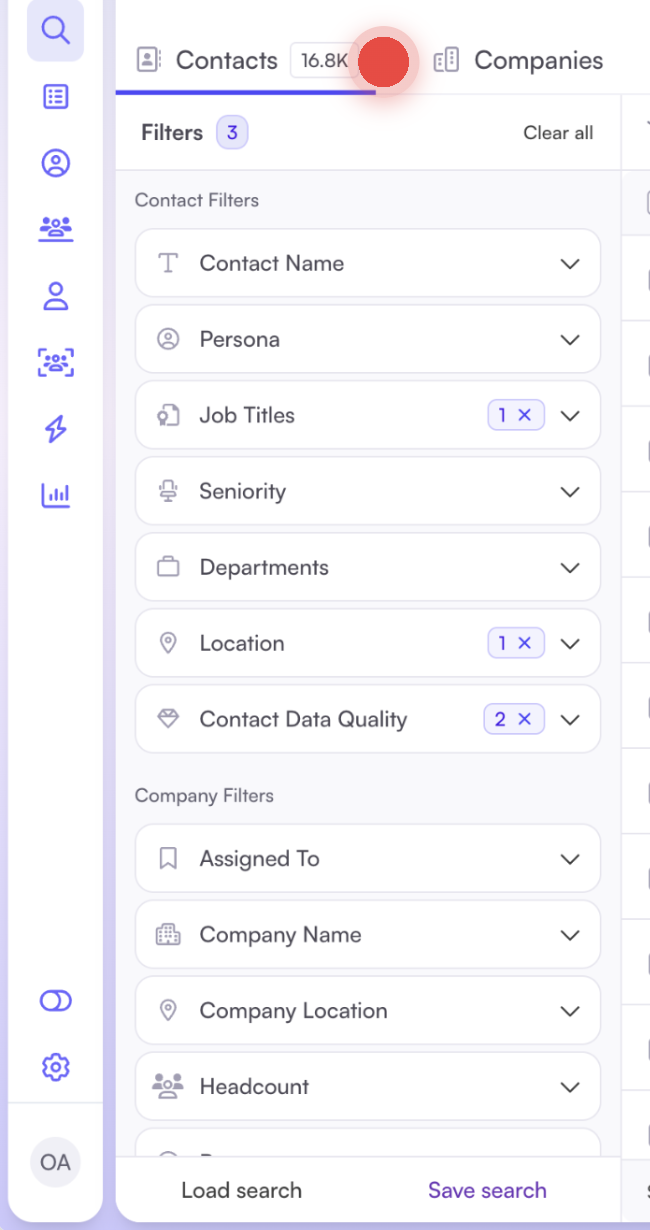650x1230 pixels.
Task: Open the bar chart analytics icon
Action: (56, 494)
